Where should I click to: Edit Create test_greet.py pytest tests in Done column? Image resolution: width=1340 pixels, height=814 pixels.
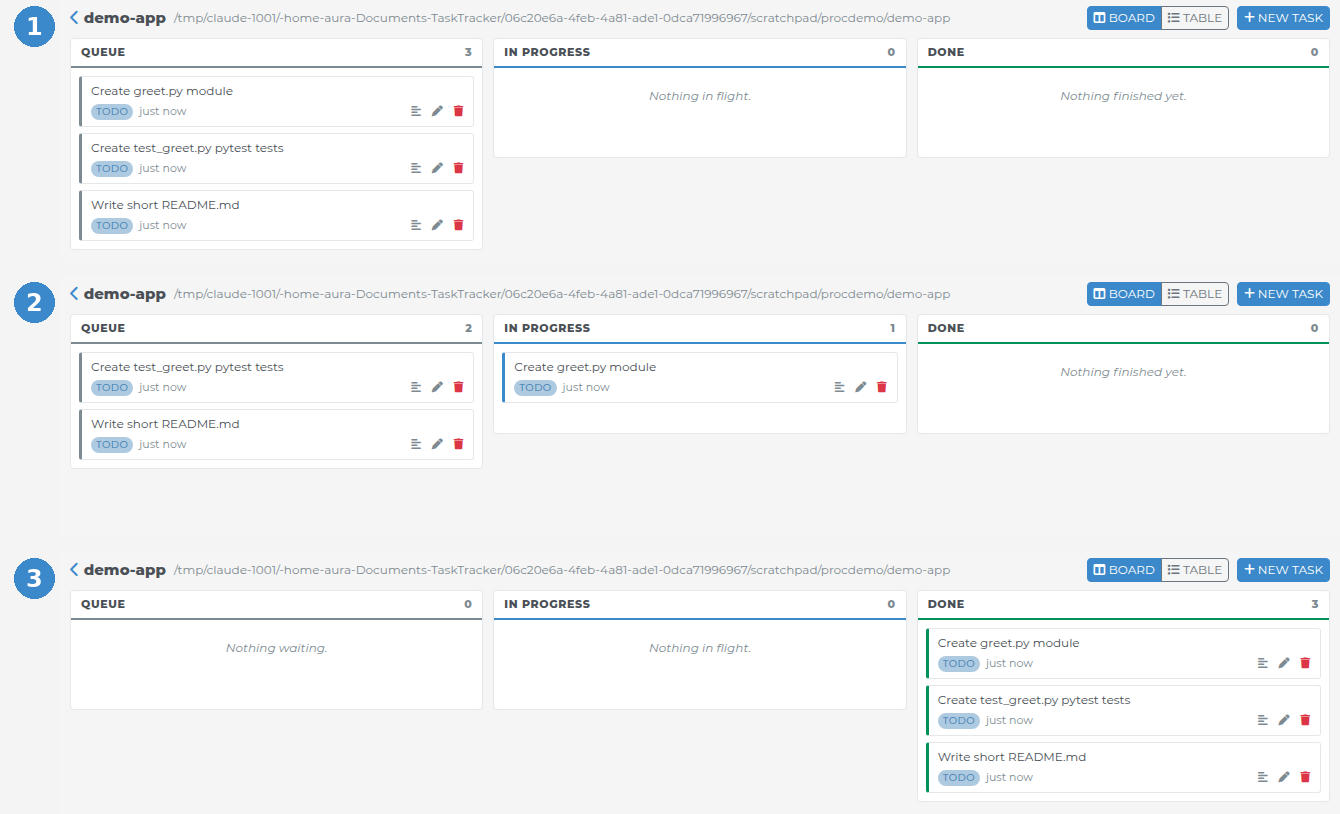click(x=1284, y=720)
